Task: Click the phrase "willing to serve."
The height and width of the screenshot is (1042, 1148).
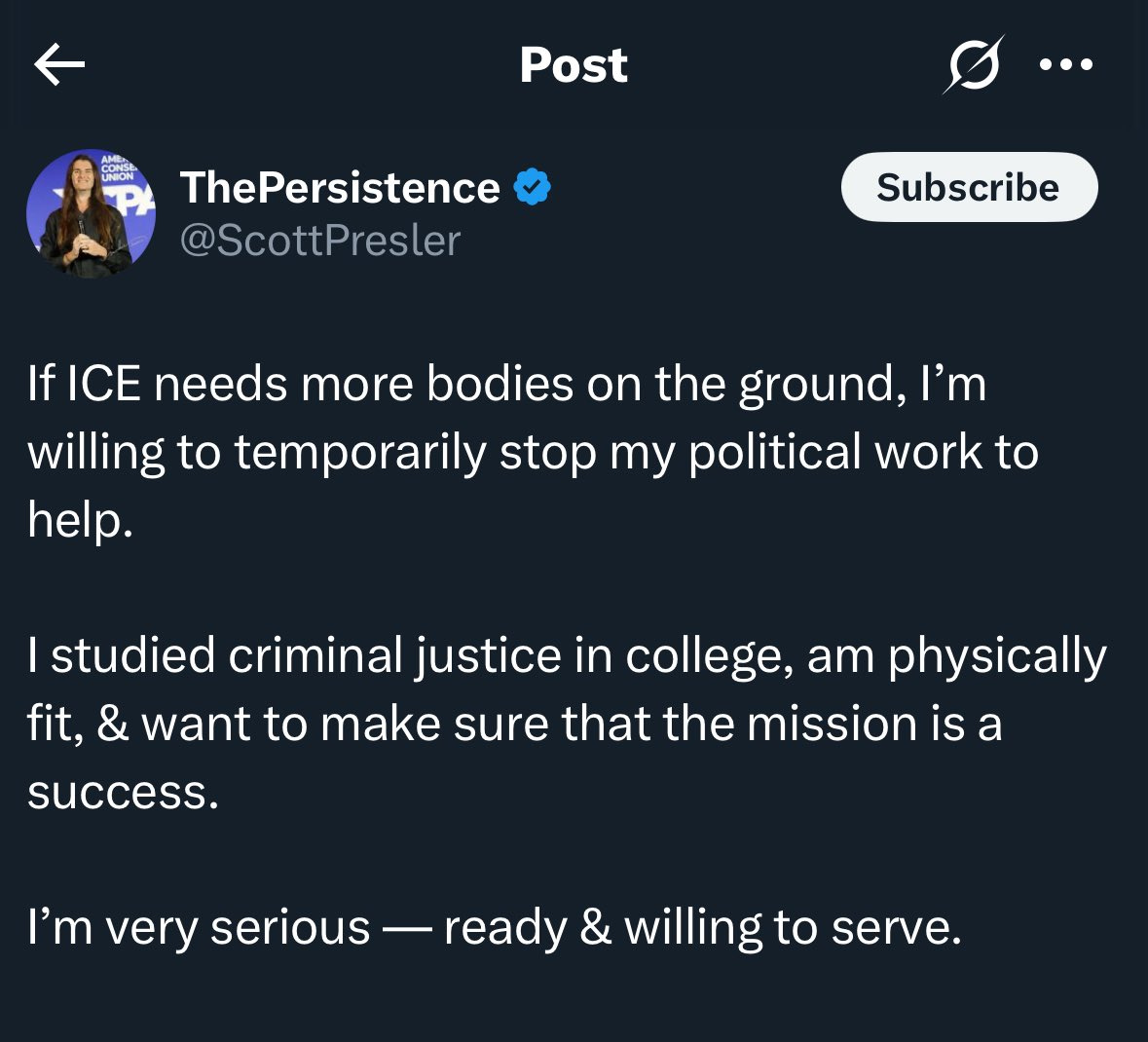Action: [x=793, y=928]
